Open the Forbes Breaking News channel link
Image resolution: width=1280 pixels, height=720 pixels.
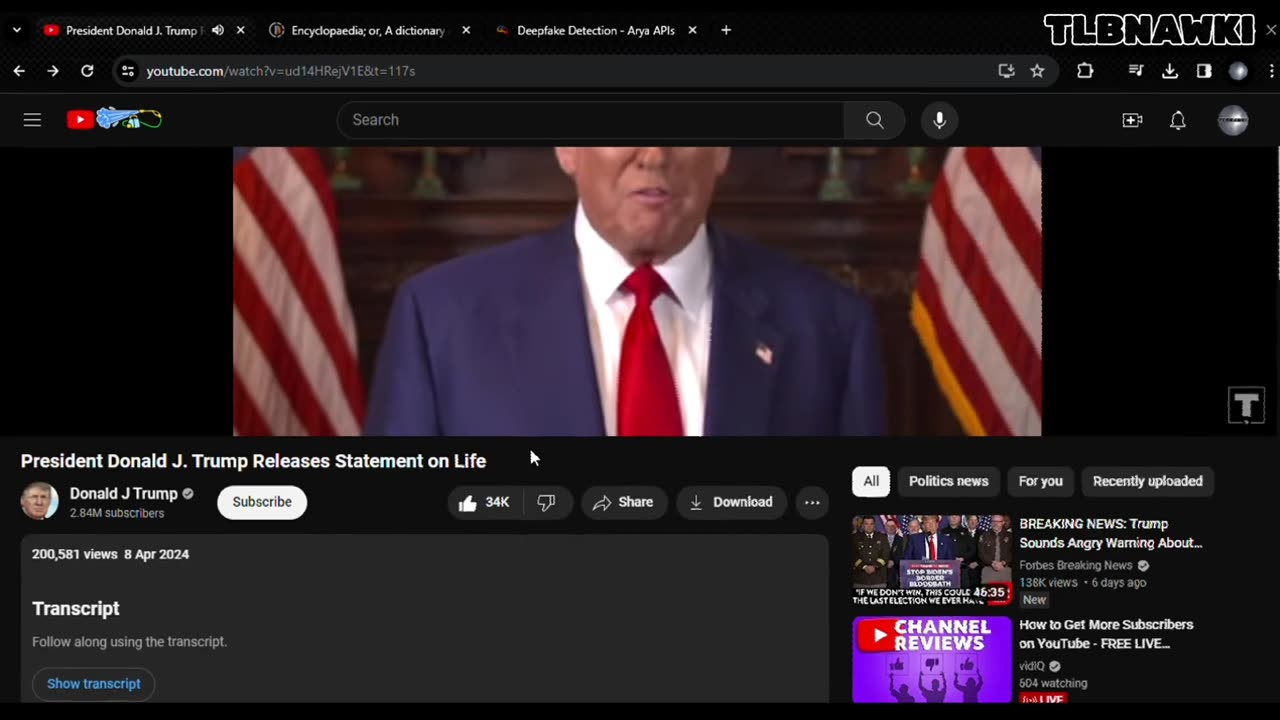coord(1075,565)
